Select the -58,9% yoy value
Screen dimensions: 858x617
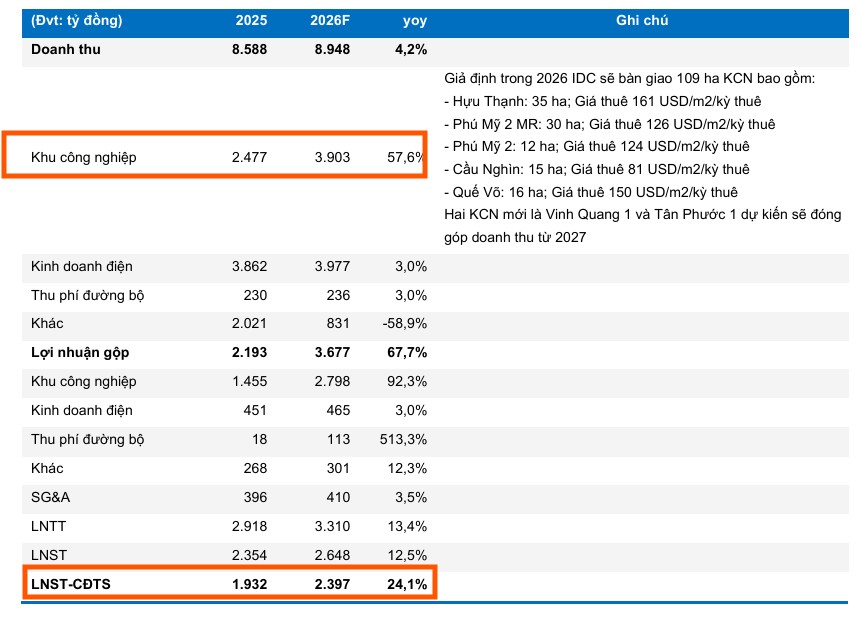(407, 324)
